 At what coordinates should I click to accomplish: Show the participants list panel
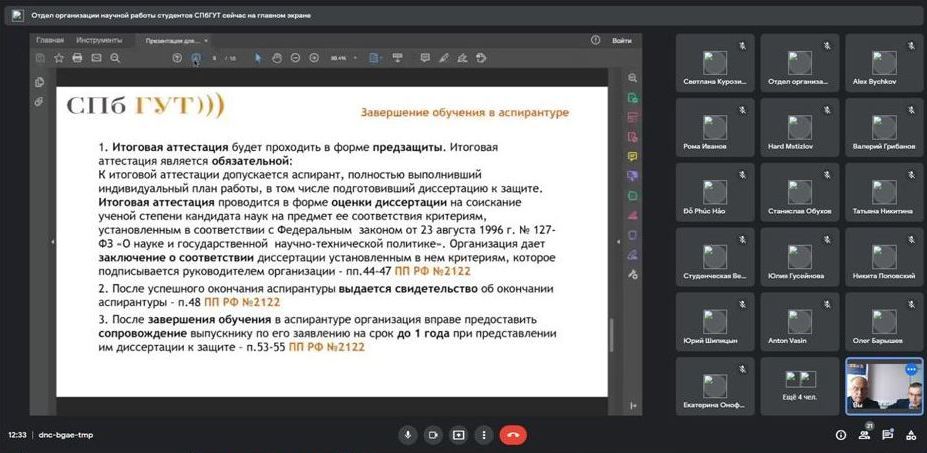[x=866, y=435]
